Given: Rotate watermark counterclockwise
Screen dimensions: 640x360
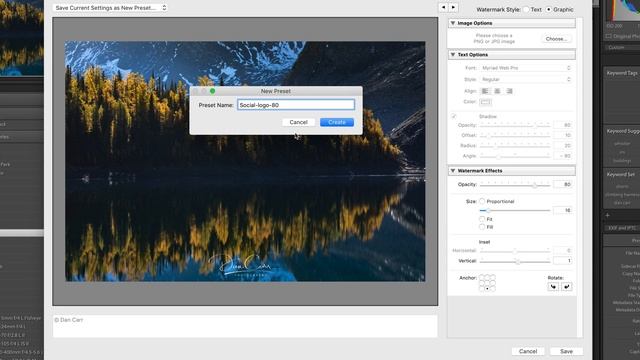Looking at the screenshot, I should tap(553, 287).
